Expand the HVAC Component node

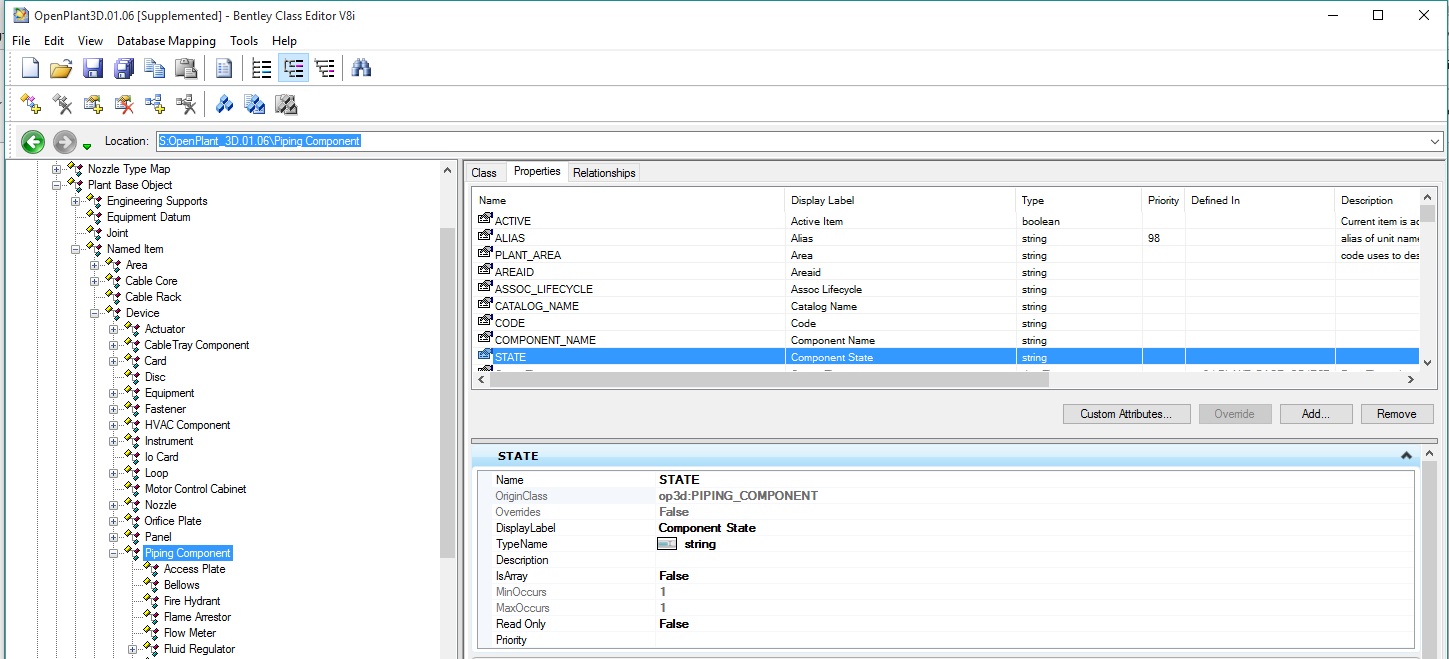pos(114,425)
